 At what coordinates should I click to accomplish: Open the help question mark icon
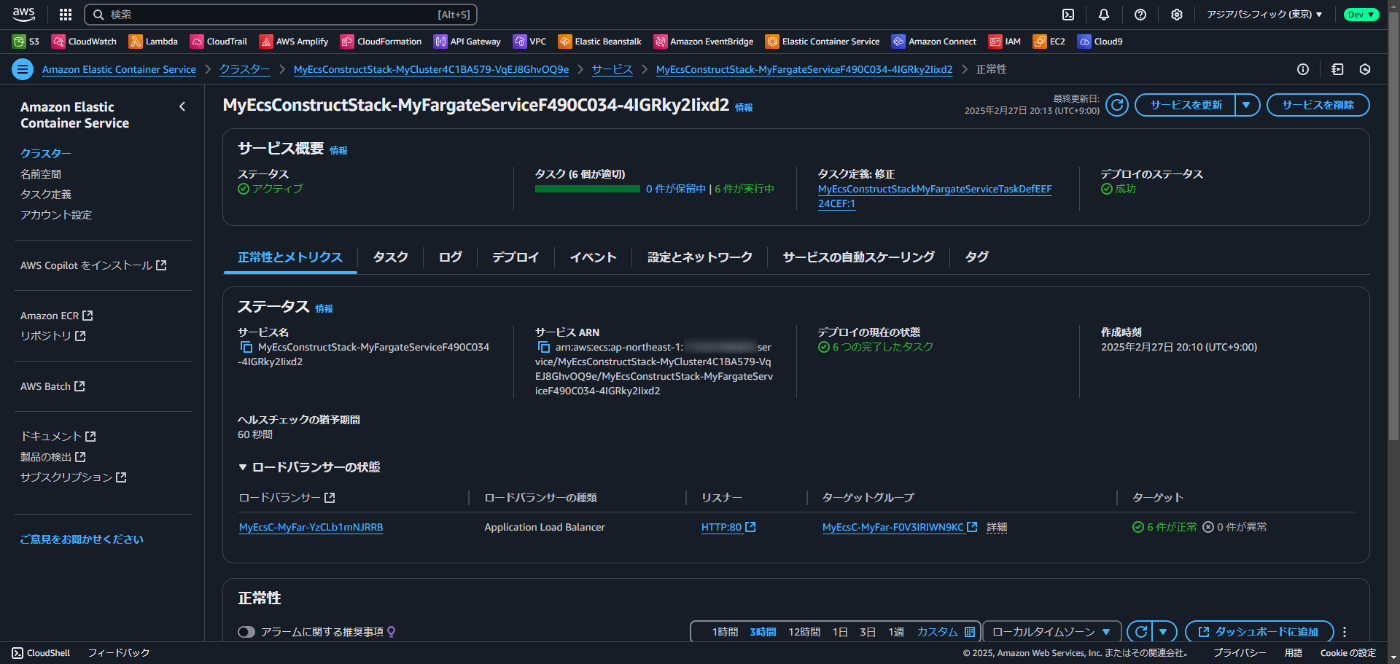click(x=1140, y=15)
